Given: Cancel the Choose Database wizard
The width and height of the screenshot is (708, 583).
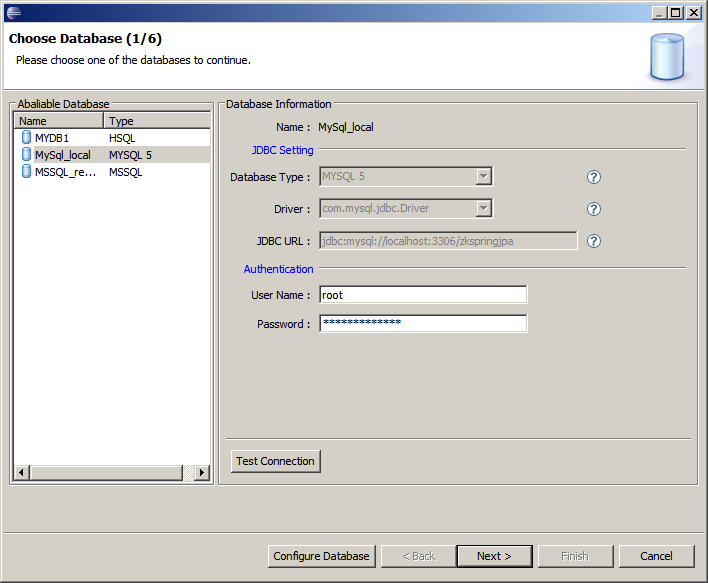Looking at the screenshot, I should (x=656, y=556).
